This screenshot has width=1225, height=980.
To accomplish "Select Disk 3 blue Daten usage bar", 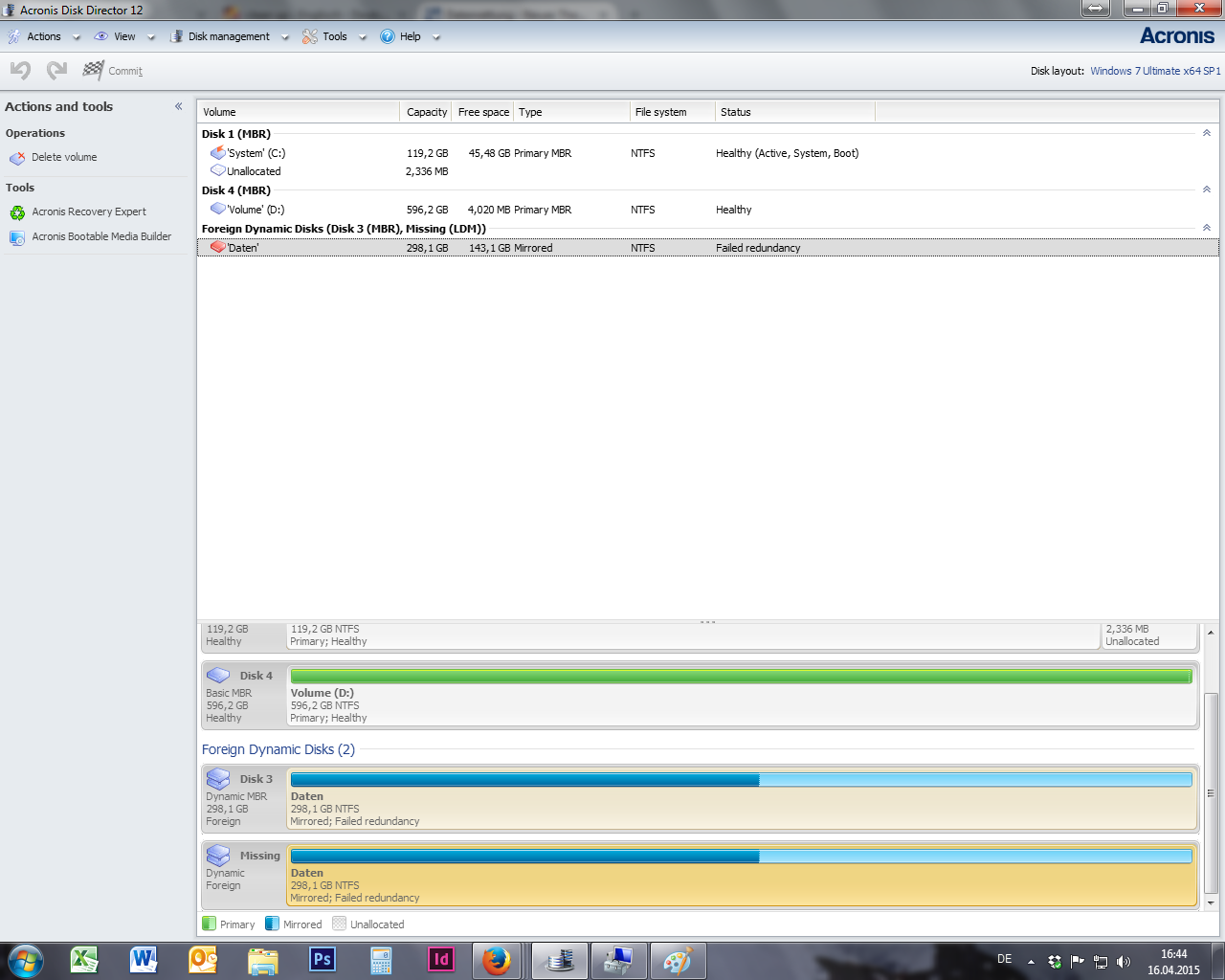I will [741, 779].
